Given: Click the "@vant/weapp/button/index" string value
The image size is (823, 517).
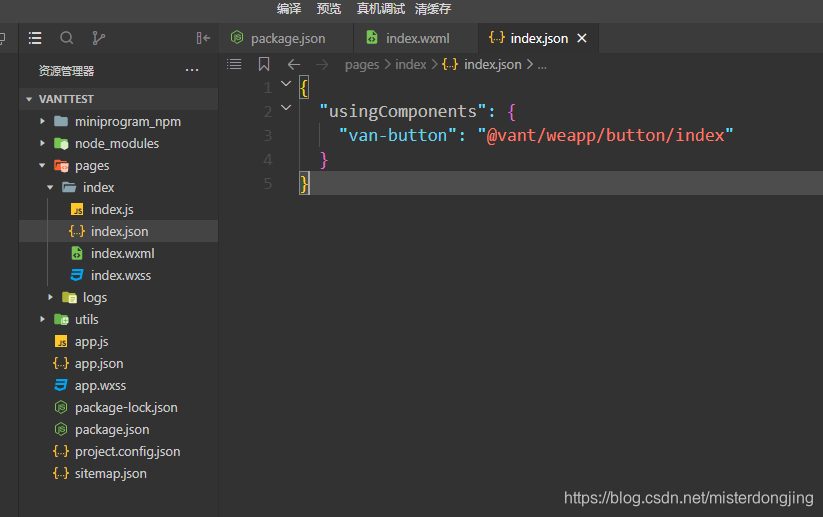Looking at the screenshot, I should click(x=605, y=135).
